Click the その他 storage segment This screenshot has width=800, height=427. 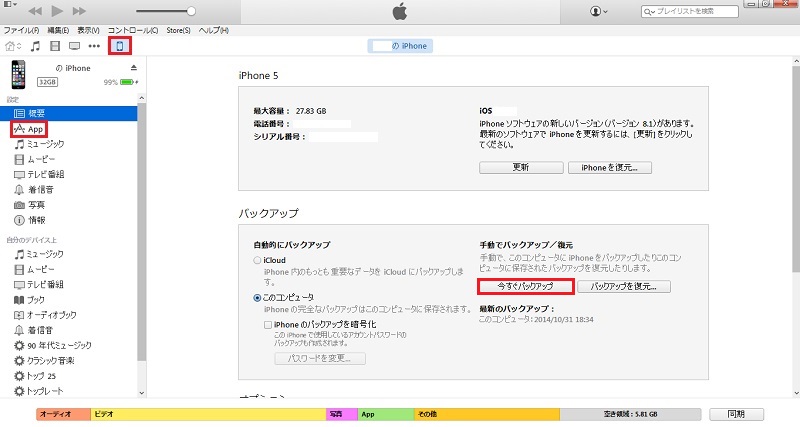click(487, 414)
